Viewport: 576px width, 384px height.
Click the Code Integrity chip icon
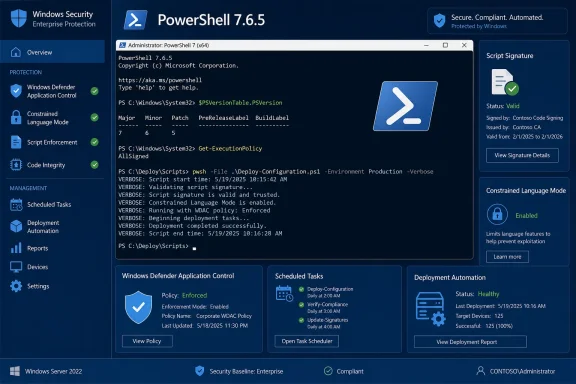(x=16, y=165)
